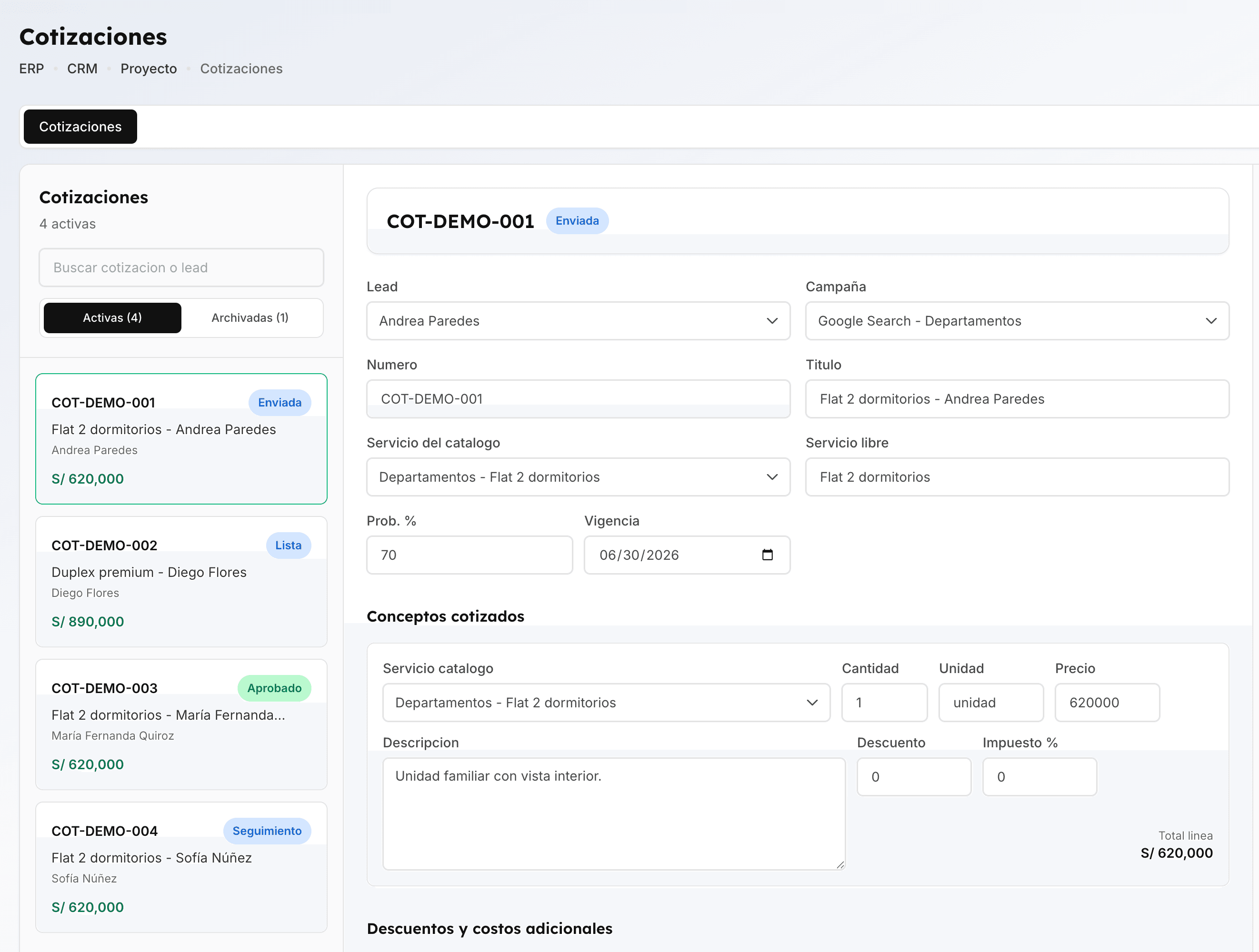Open quotation card COT-DEMO-001
The height and width of the screenshot is (952, 1259).
click(181, 439)
